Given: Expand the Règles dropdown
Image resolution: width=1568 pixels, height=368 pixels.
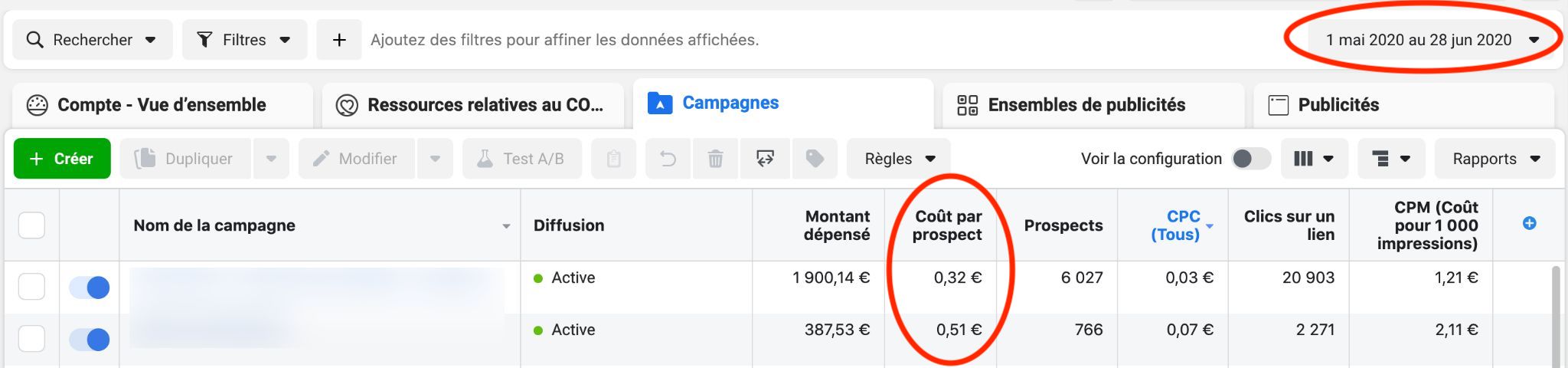Looking at the screenshot, I should pos(899,159).
